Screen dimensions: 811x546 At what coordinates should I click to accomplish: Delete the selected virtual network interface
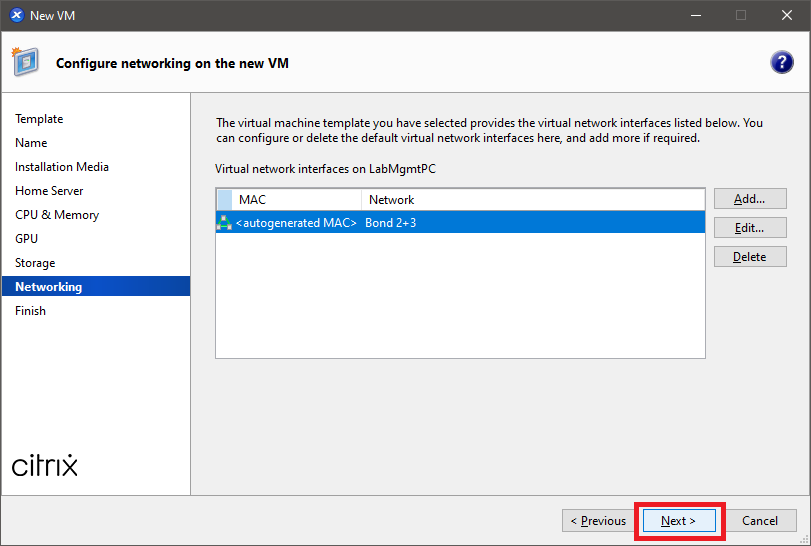pyautogui.click(x=749, y=257)
